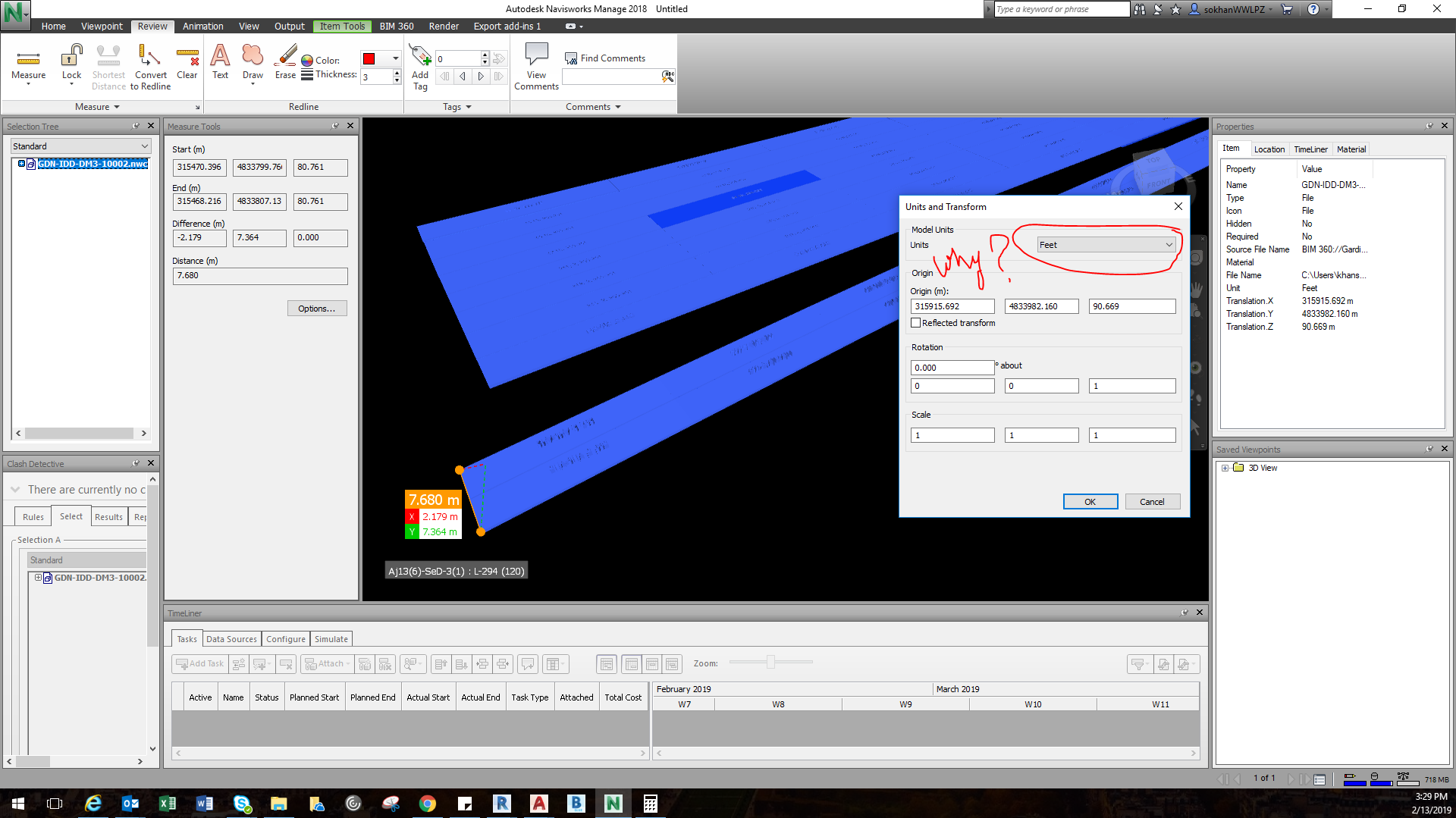This screenshot has height=818, width=1456.
Task: Expand GDN-IDD-DM3-10002.nwc tree node in Selection Tree
Action: [x=21, y=164]
